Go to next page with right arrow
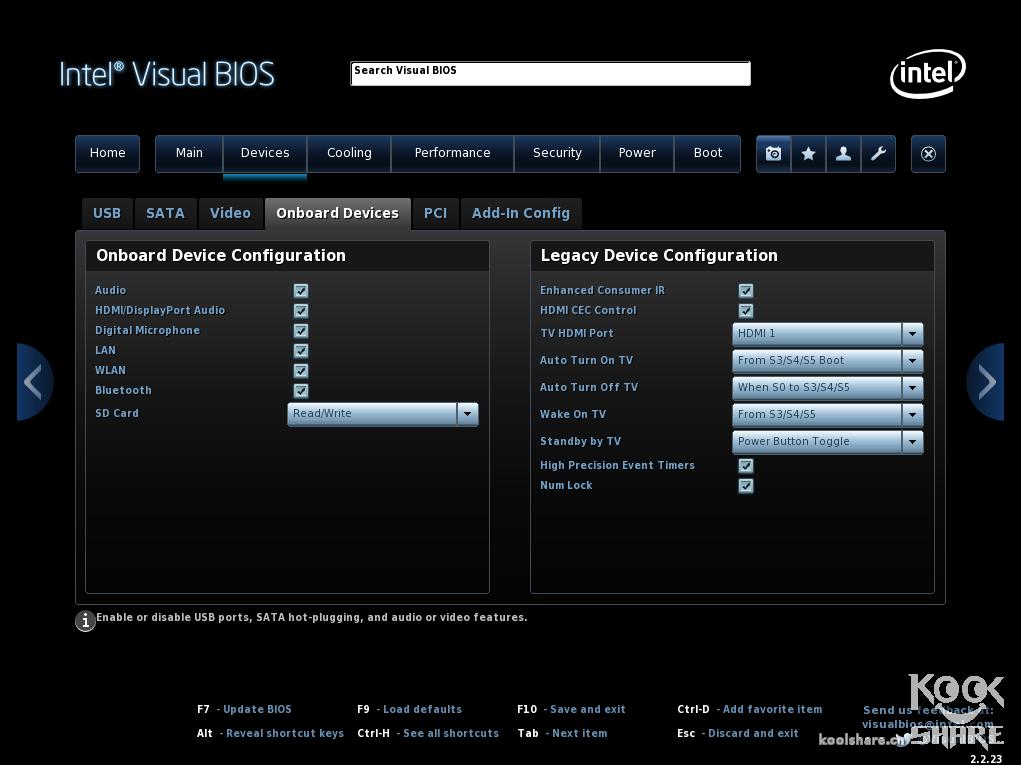The height and width of the screenshot is (765, 1021). 986,382
